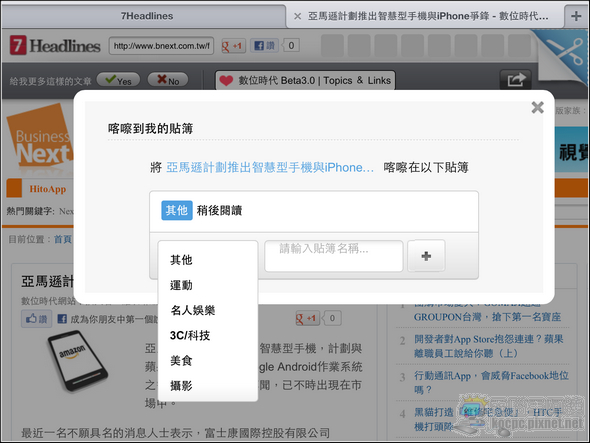Image resolution: width=590 pixels, height=443 pixels.
Task: Vote No for similar articles
Action: pos(168,80)
